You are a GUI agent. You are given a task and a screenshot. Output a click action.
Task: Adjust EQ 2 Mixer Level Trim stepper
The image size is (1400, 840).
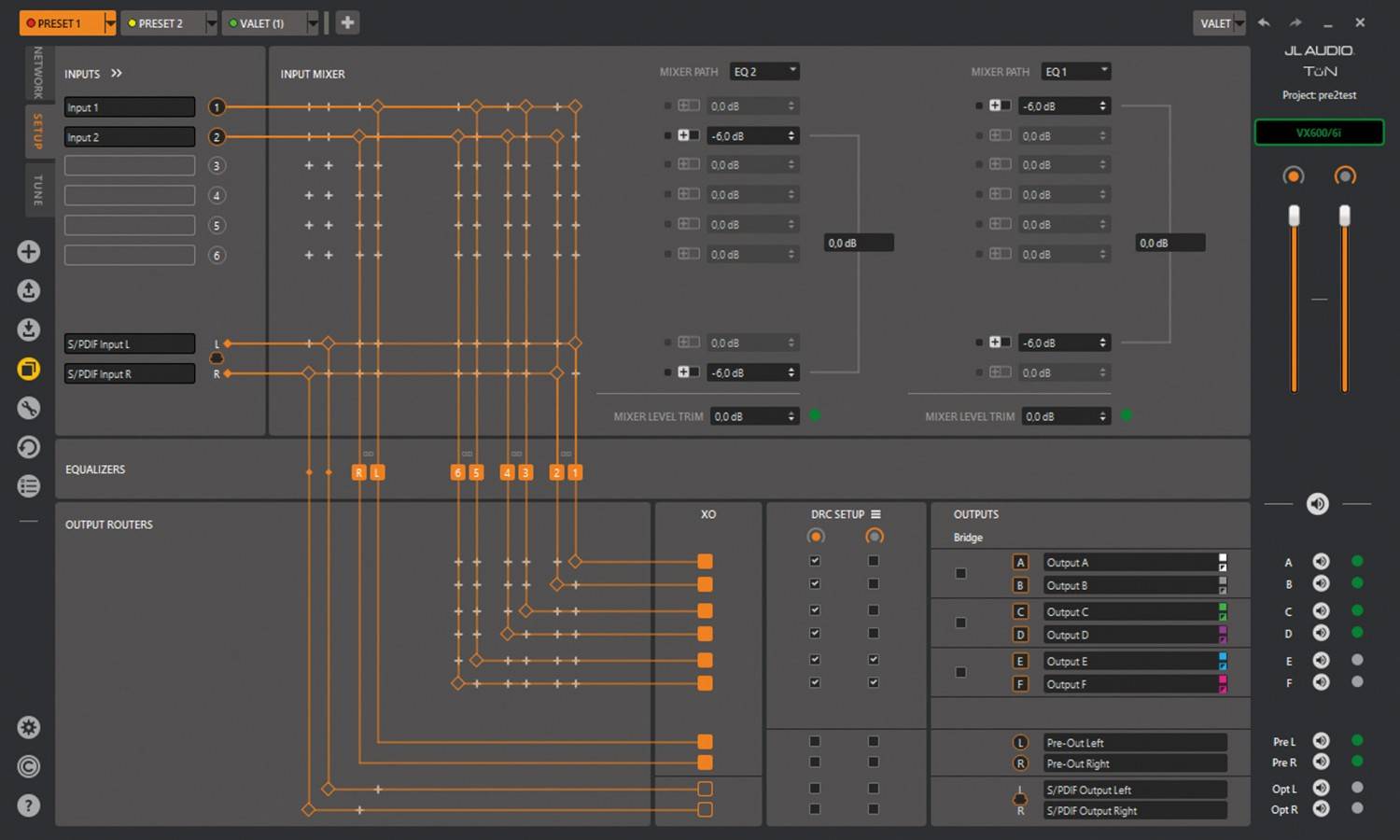[x=791, y=416]
